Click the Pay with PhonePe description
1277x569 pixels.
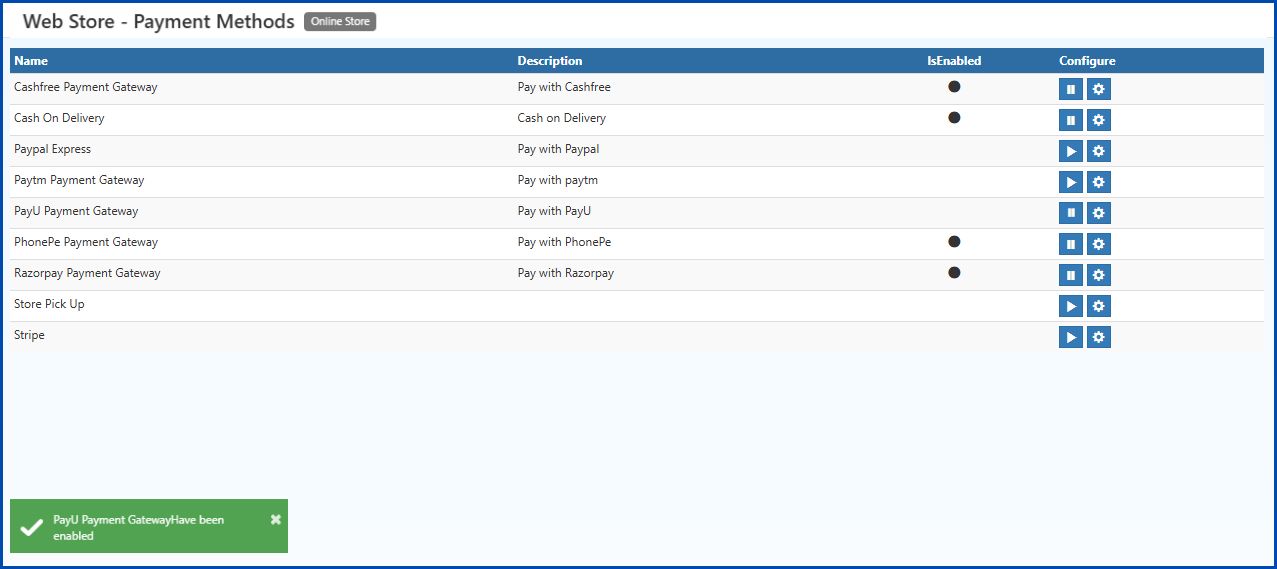point(564,242)
